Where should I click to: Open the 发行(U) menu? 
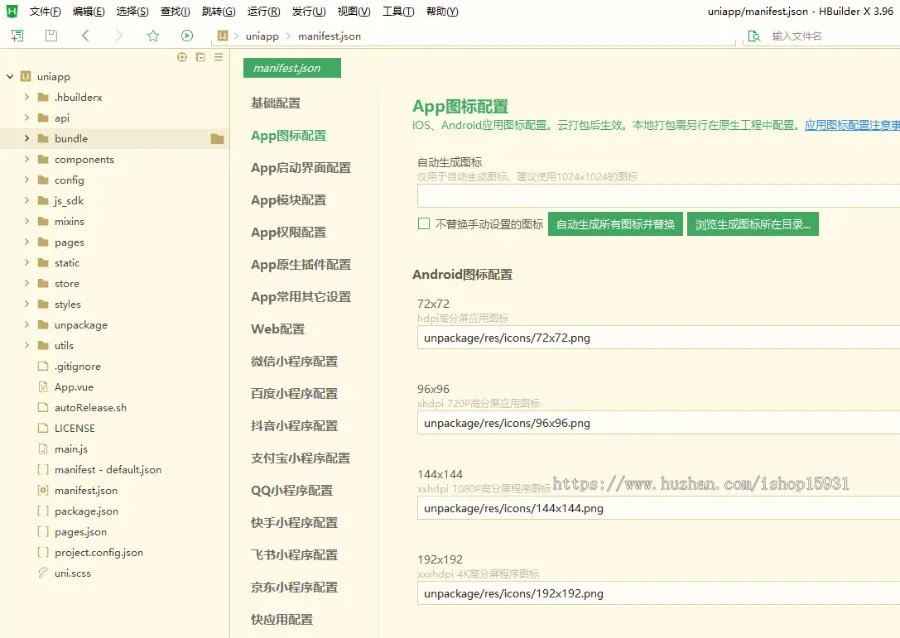(x=309, y=11)
